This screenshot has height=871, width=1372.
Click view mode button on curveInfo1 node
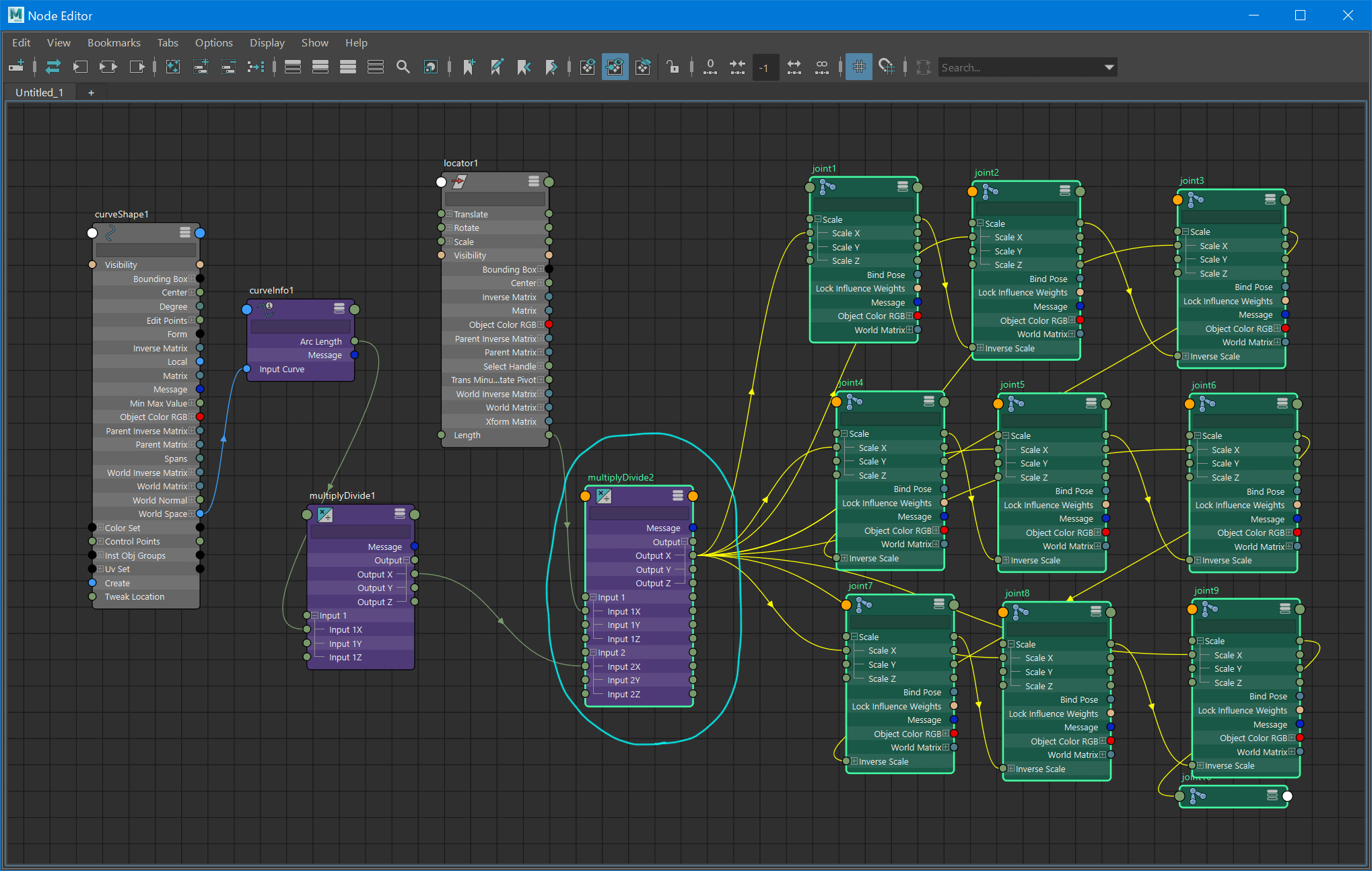pyautogui.click(x=339, y=308)
